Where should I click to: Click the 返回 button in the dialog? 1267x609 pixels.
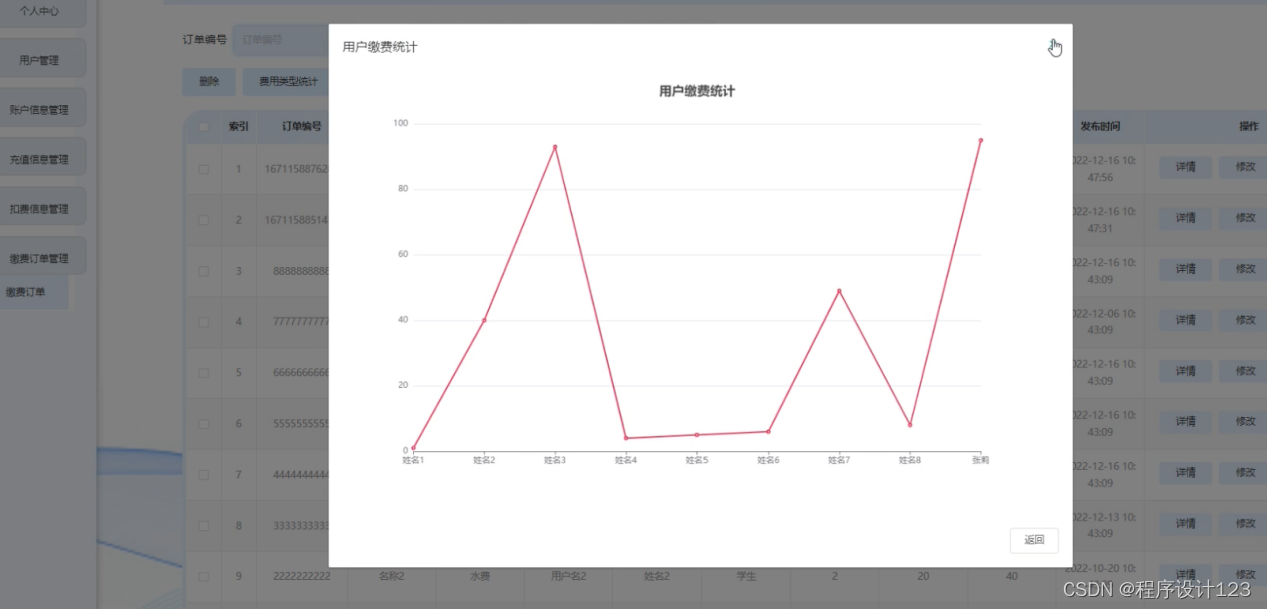click(x=1034, y=540)
